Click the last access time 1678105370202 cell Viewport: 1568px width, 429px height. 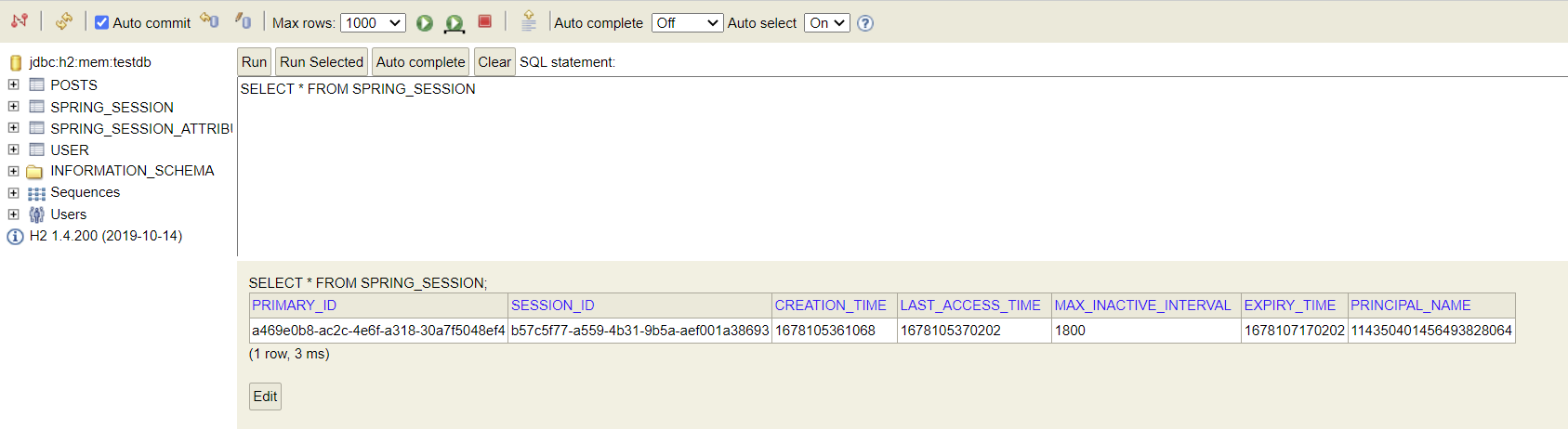[974, 331]
